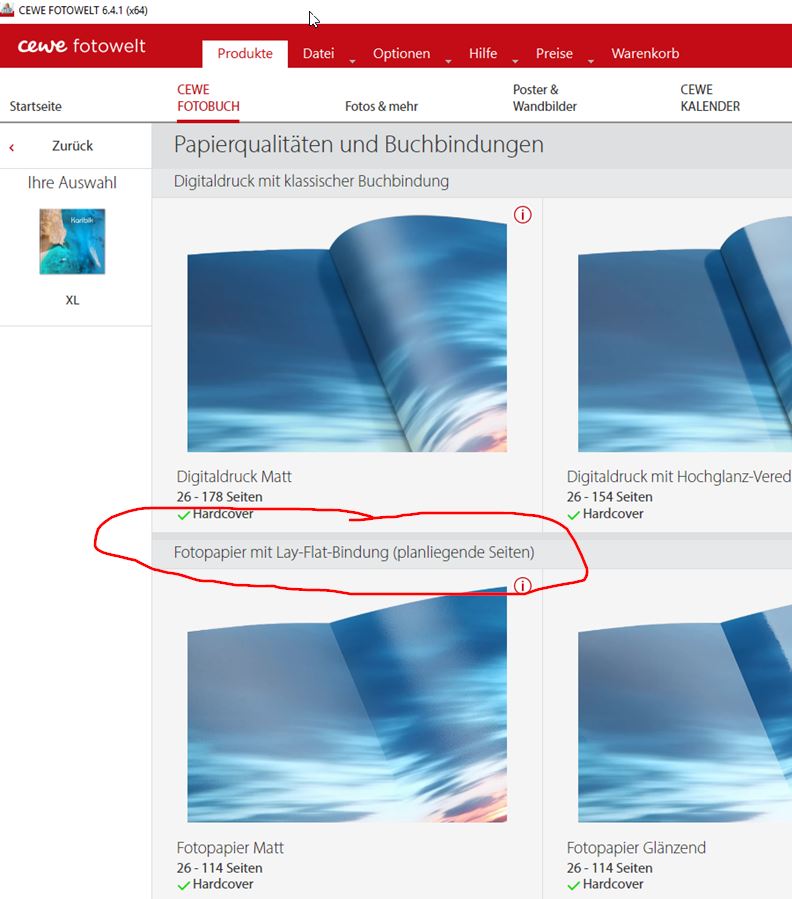The width and height of the screenshot is (792, 899).
Task: Open the Preise menu
Action: pyautogui.click(x=554, y=53)
